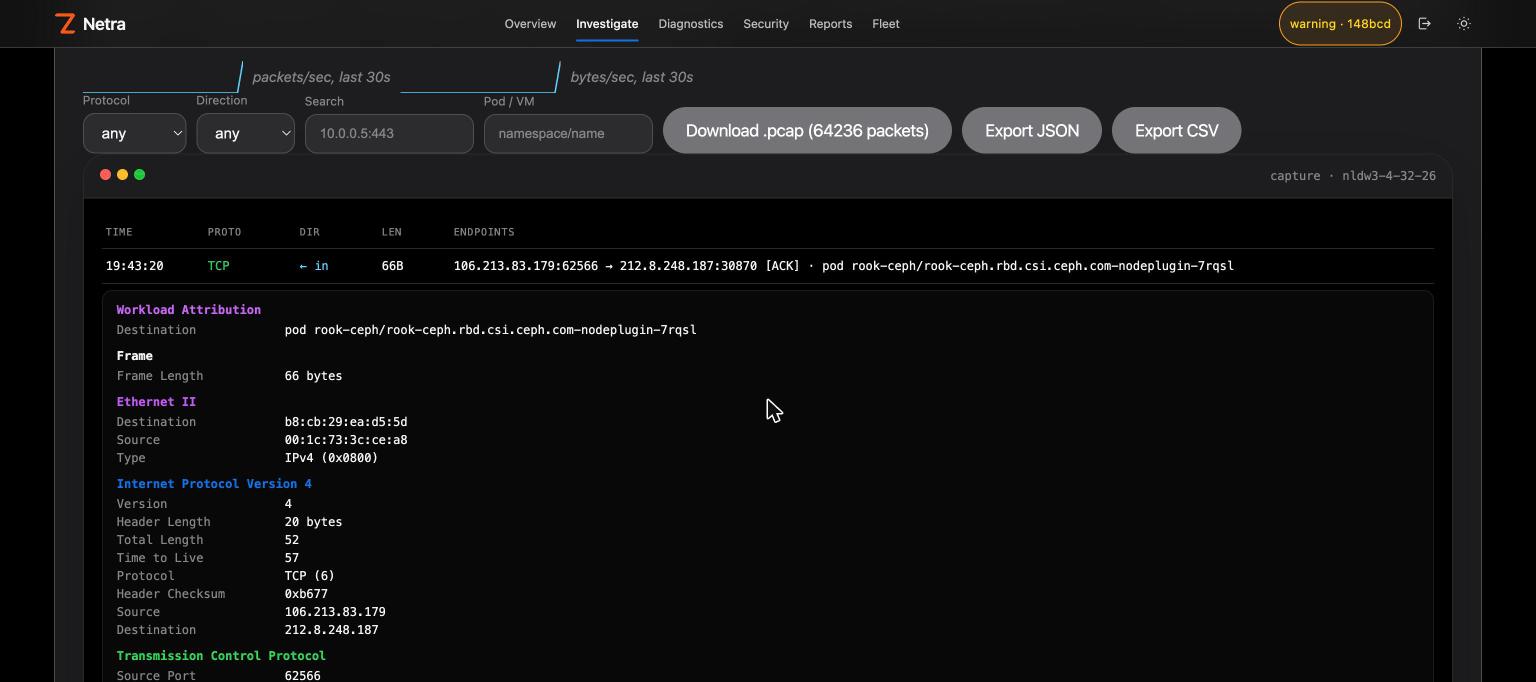Screen dimensions: 1536x682
Task: Click the IPv4 (0x0800) type value
Action: (331, 458)
